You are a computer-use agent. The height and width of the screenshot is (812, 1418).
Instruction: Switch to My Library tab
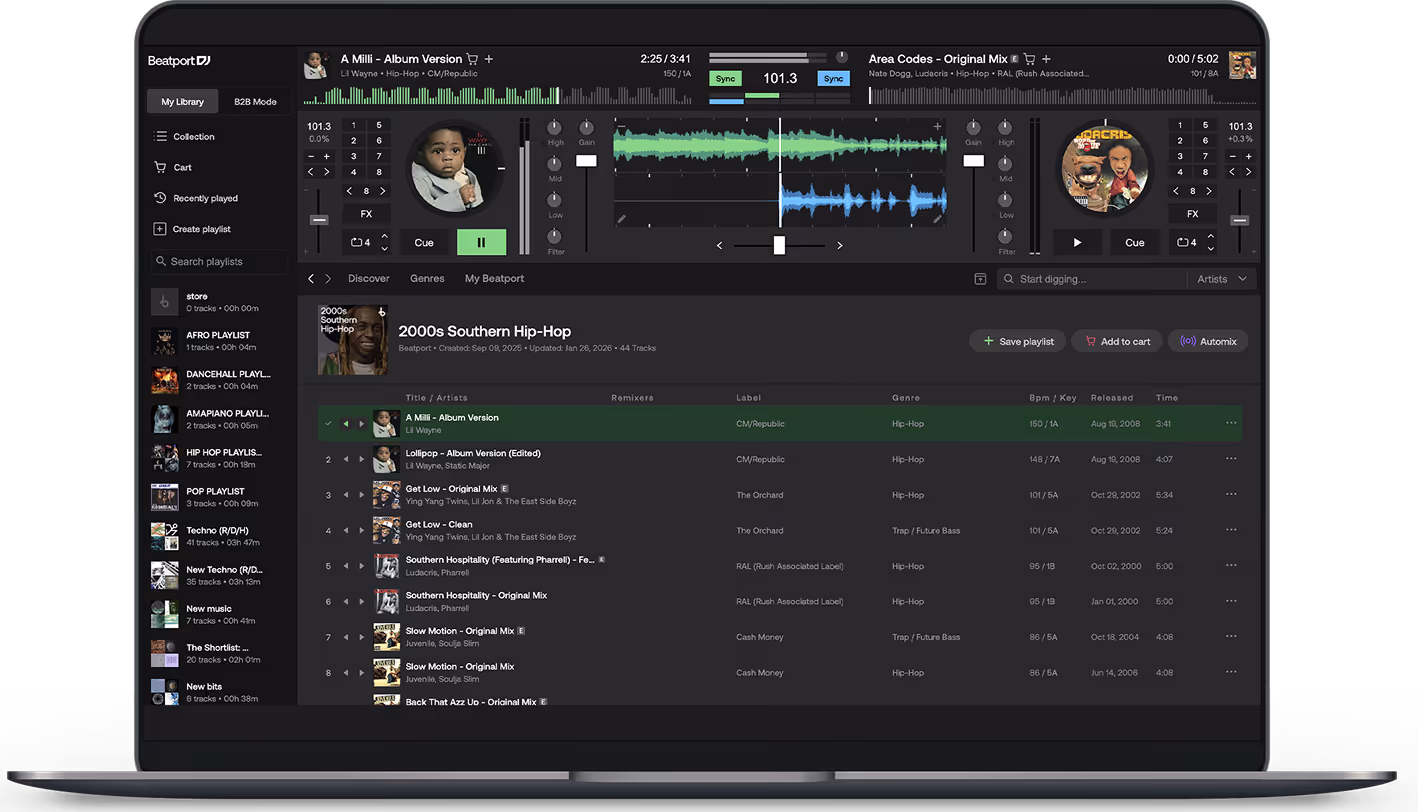pos(183,102)
